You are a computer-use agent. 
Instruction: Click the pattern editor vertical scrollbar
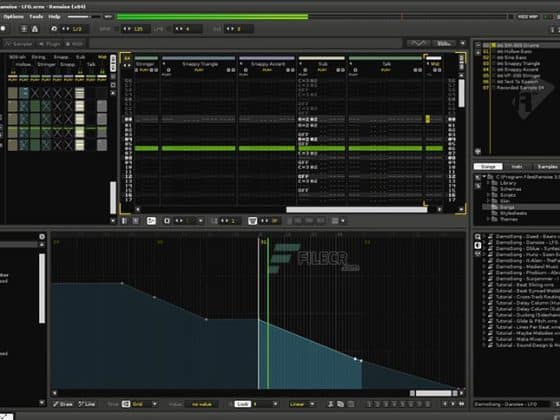[x=461, y=93]
